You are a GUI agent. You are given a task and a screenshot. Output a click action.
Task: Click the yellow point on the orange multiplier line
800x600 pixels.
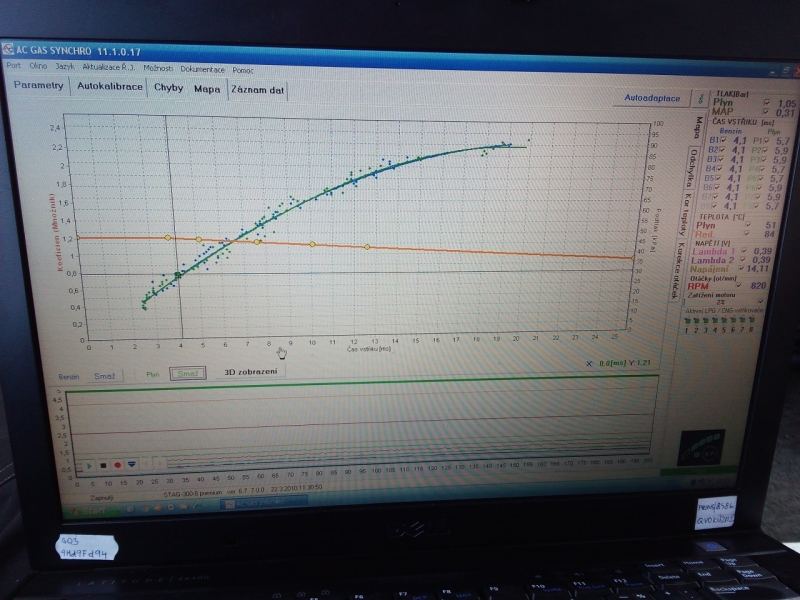click(168, 238)
